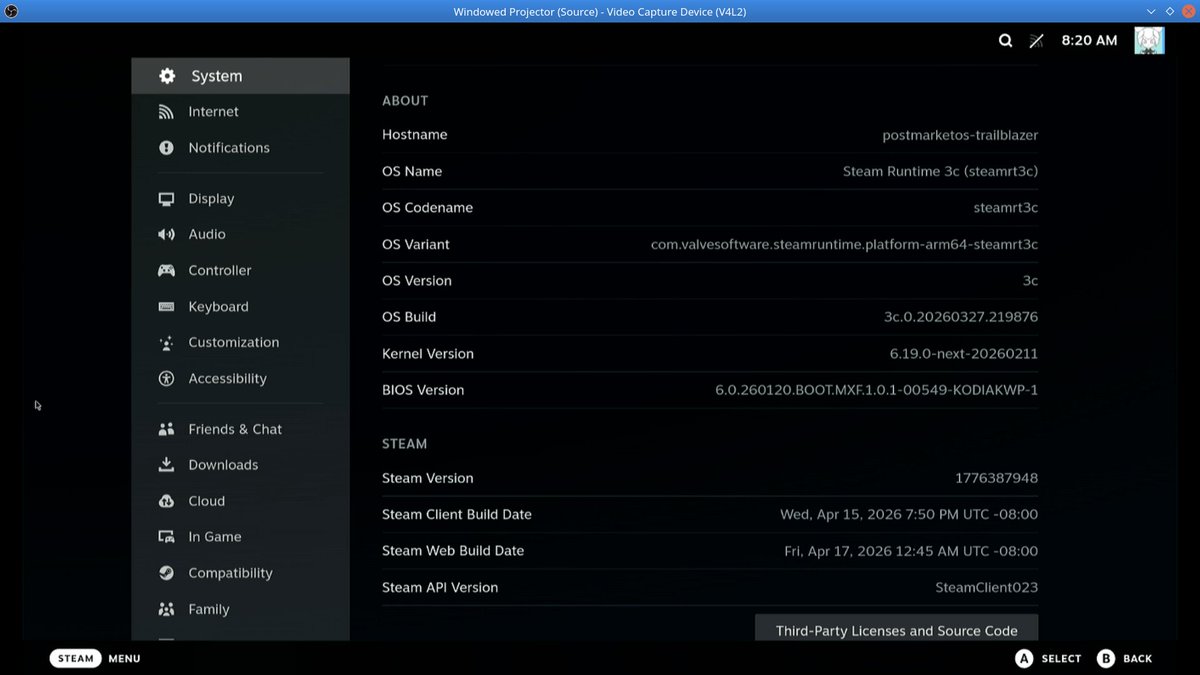Click the title bar keep-above diamond icon

coord(1170,11)
